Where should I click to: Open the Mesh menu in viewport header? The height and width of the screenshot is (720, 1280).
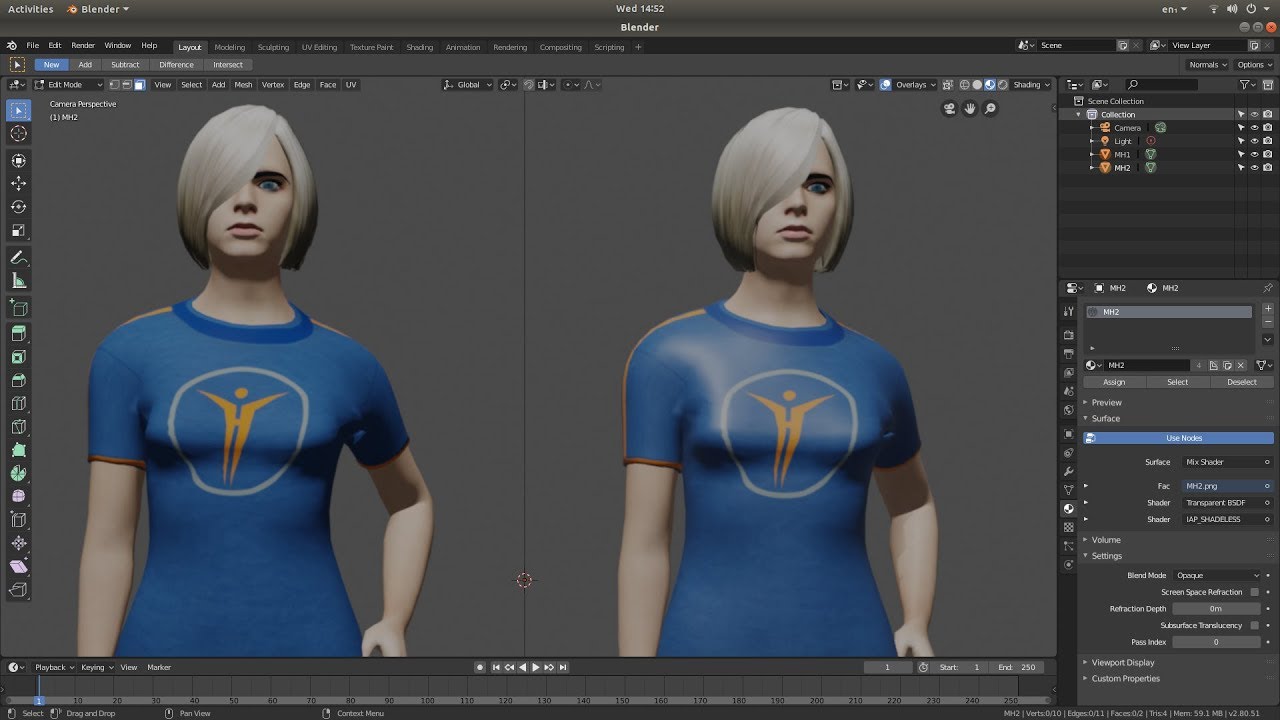point(243,85)
